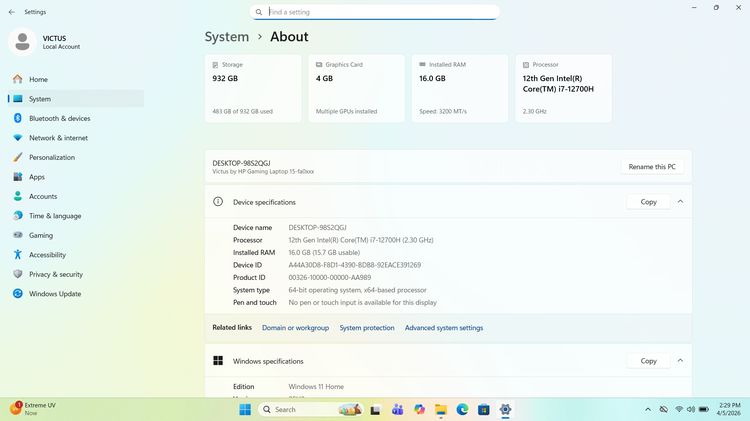
Task: Open Copilot from the taskbar
Action: coord(419,410)
